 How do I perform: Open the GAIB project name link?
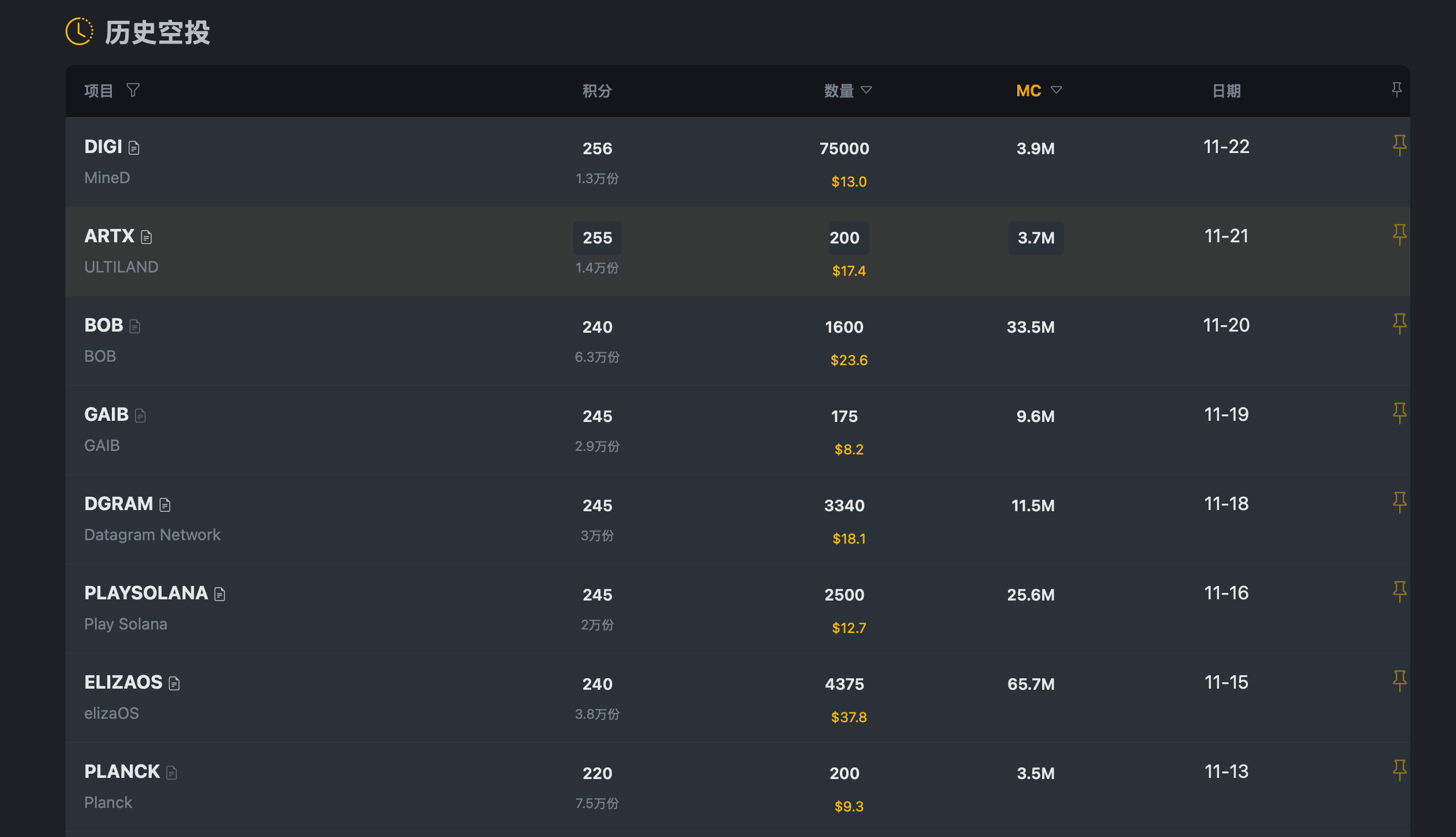click(106, 414)
